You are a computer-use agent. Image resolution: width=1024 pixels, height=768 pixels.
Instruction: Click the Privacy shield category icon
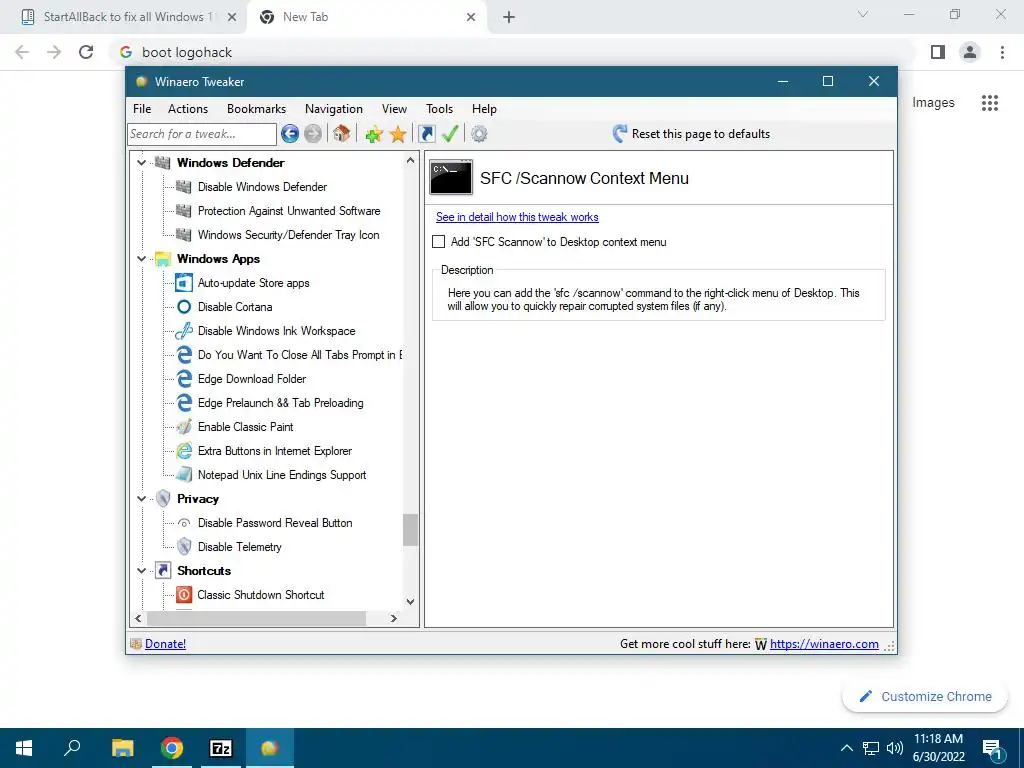pyautogui.click(x=163, y=499)
